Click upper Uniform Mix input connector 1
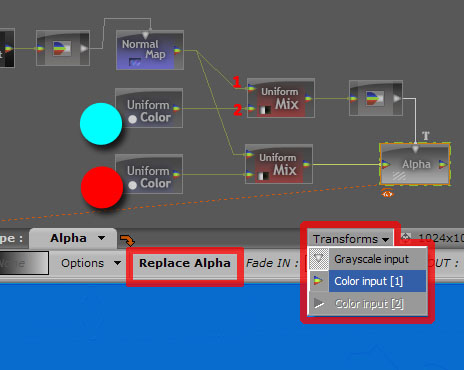The image size is (464, 370). (x=251, y=88)
